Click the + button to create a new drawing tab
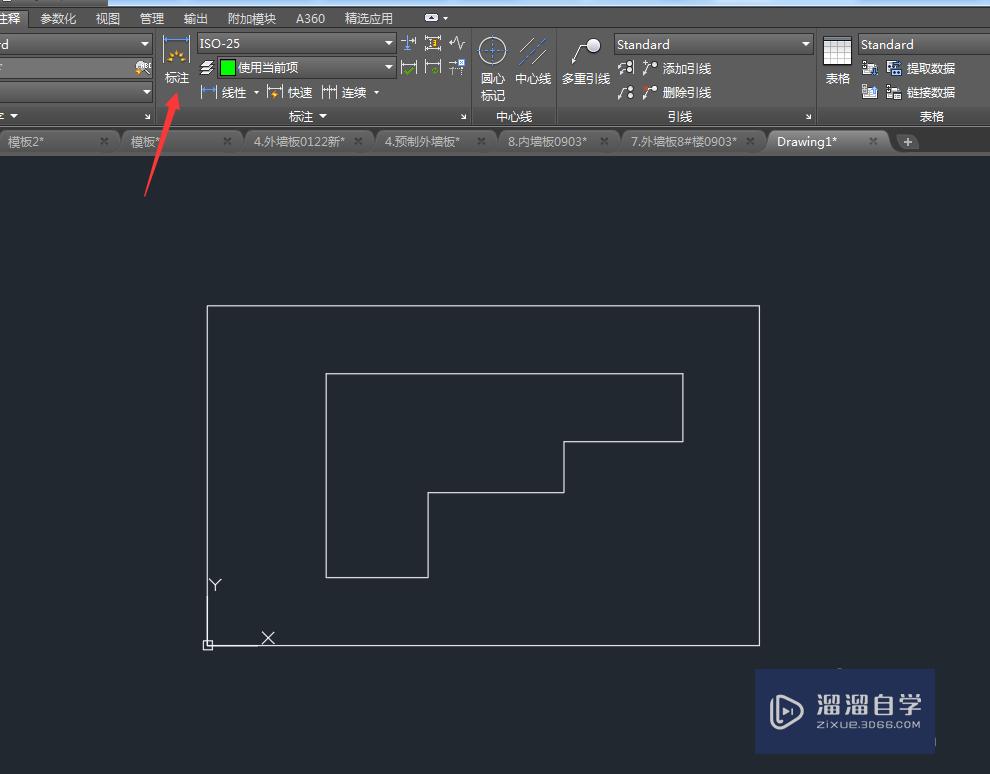990x774 pixels. (x=908, y=141)
